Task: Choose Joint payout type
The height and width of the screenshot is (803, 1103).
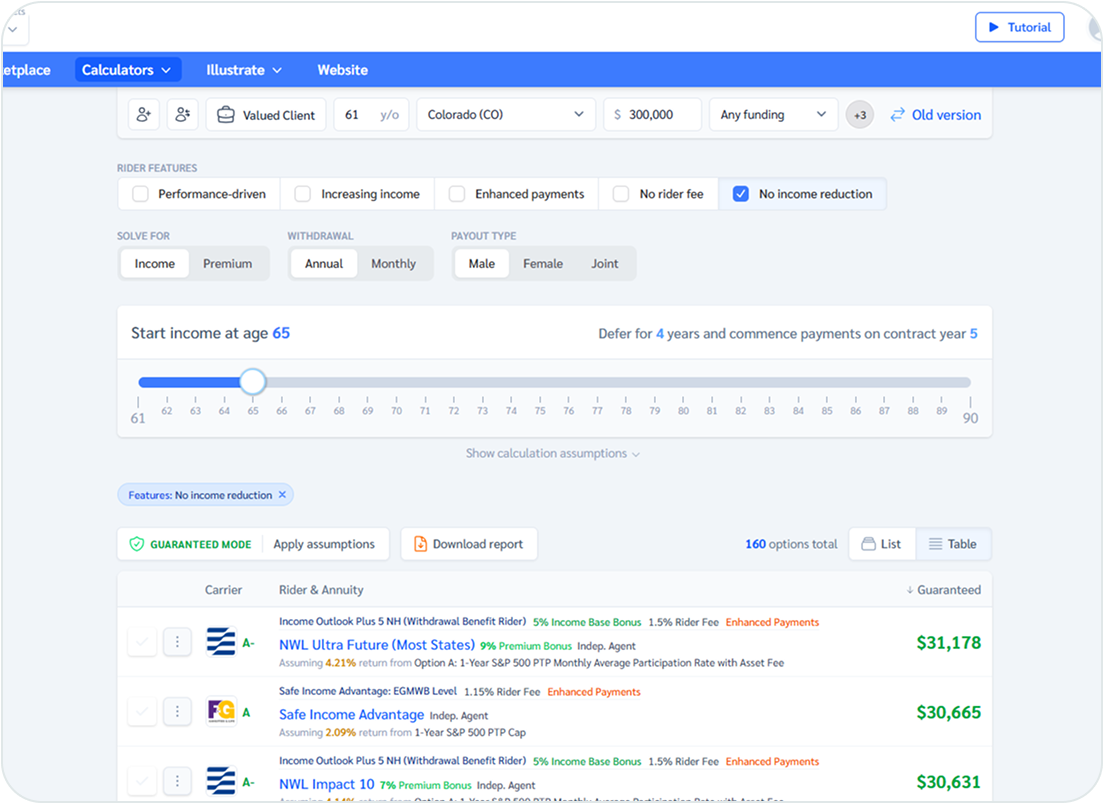Action: (x=604, y=264)
